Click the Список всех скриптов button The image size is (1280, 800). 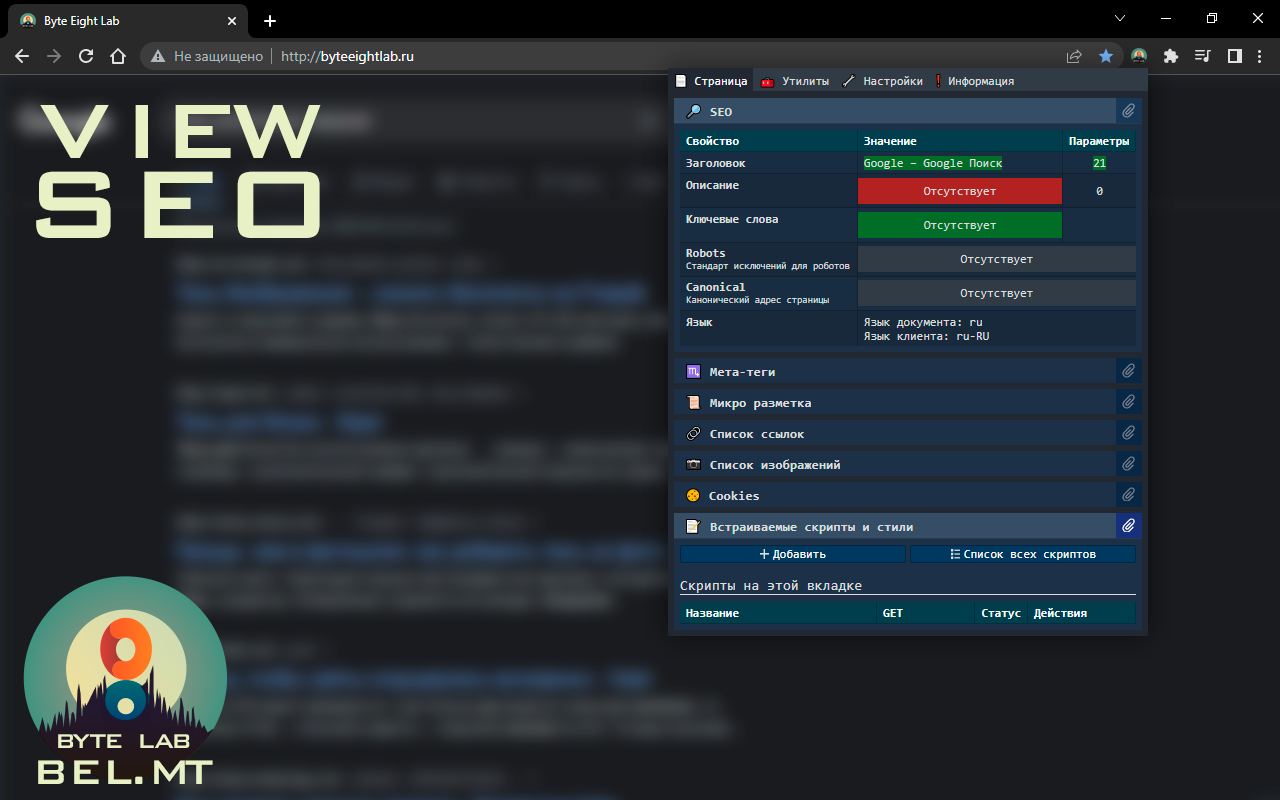[1022, 554]
